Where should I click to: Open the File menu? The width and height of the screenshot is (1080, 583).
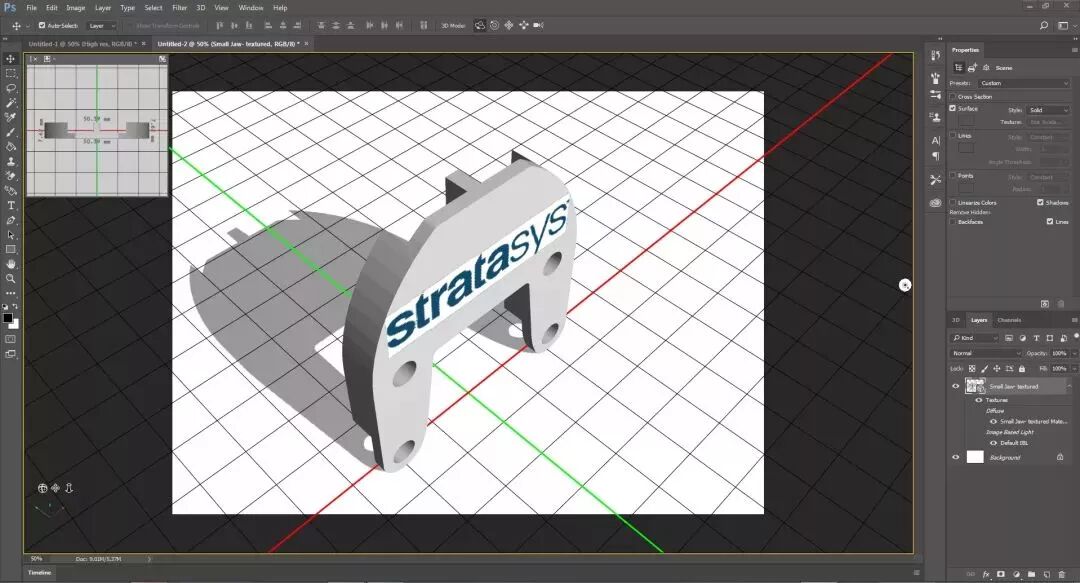31,8
